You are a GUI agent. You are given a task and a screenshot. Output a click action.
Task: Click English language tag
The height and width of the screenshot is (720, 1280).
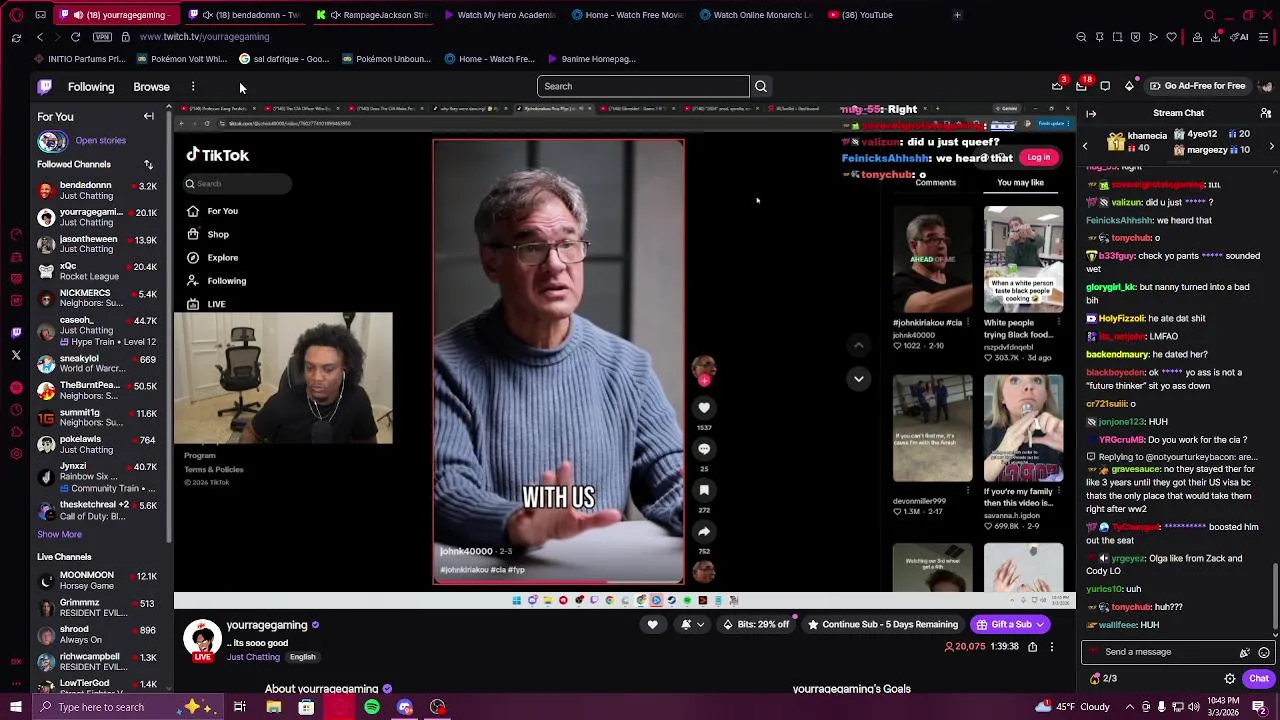(x=302, y=658)
